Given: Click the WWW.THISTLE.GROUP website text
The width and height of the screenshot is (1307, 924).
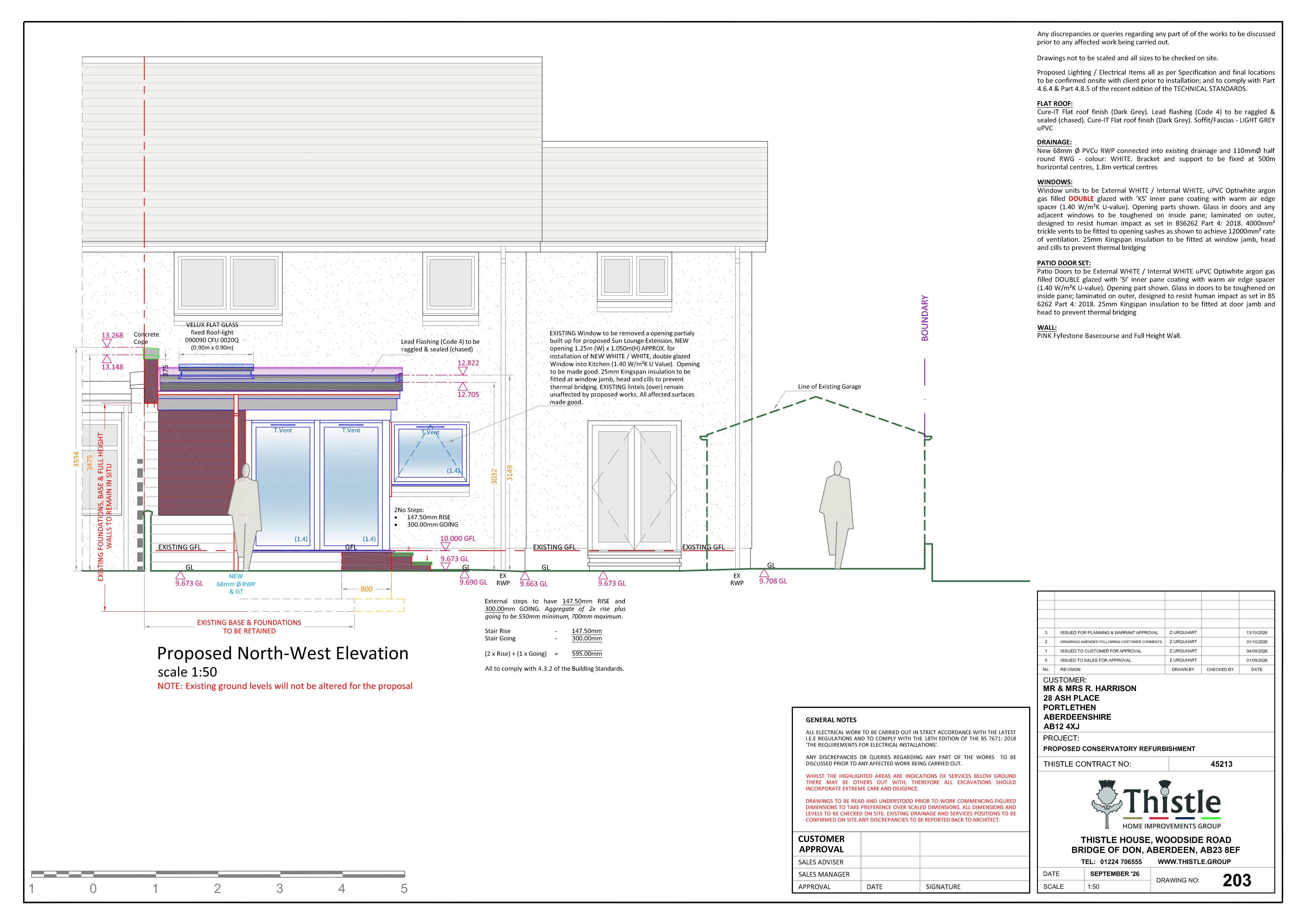Looking at the screenshot, I should pyautogui.click(x=1194, y=862).
